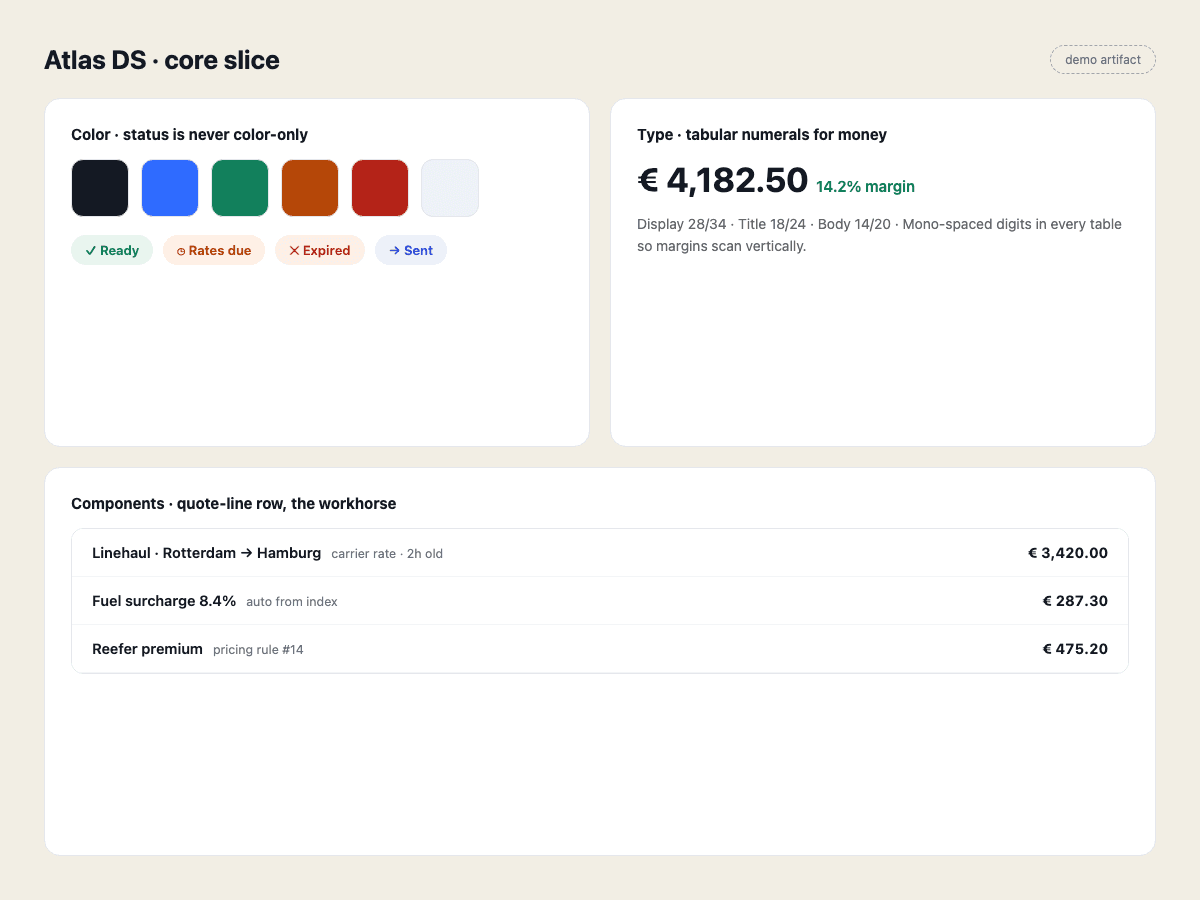The height and width of the screenshot is (900, 1200).
Task: Click the X icon in Expired pill
Action: click(x=294, y=251)
